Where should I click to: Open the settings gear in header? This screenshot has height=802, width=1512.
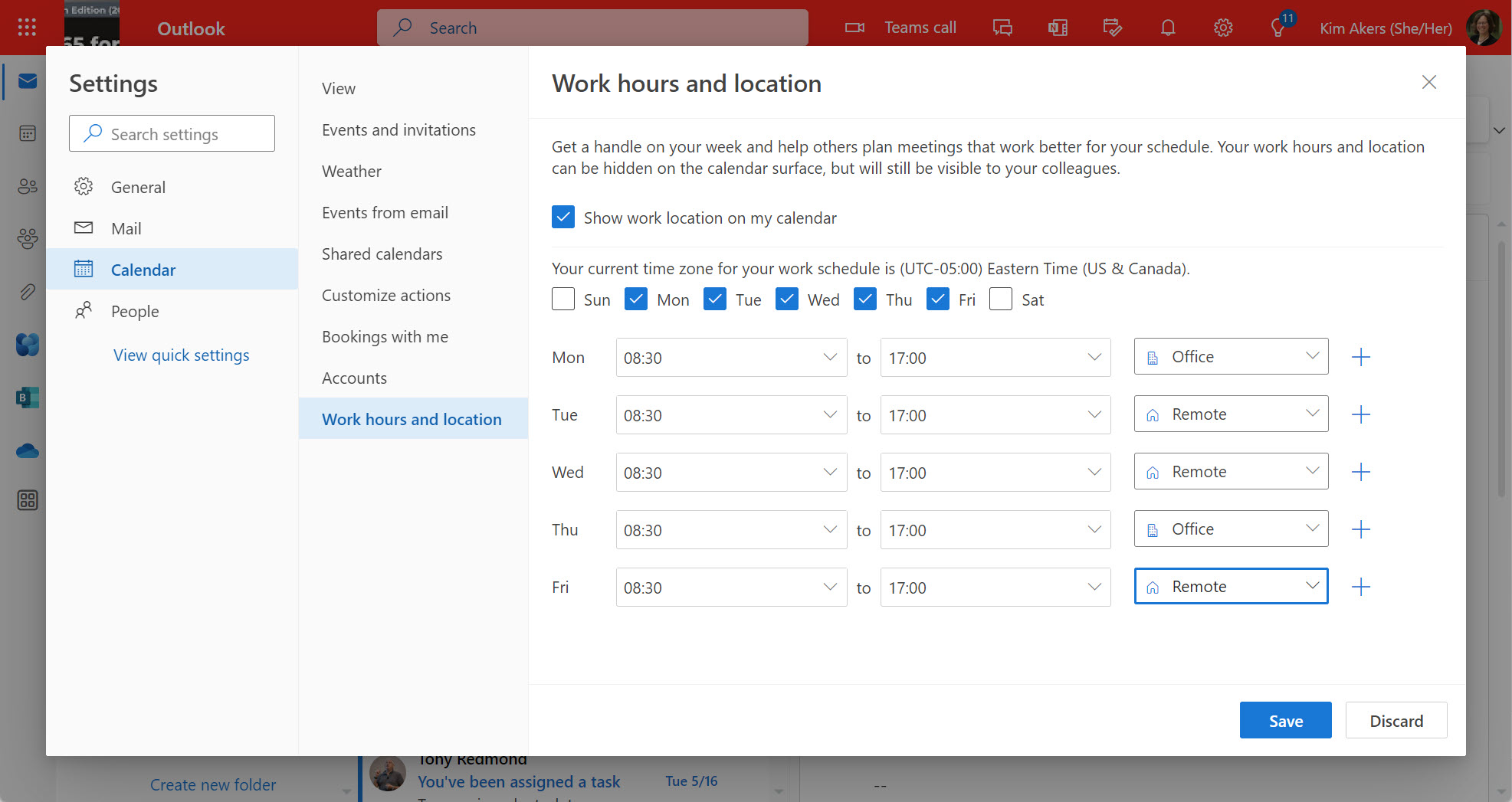click(x=1222, y=28)
